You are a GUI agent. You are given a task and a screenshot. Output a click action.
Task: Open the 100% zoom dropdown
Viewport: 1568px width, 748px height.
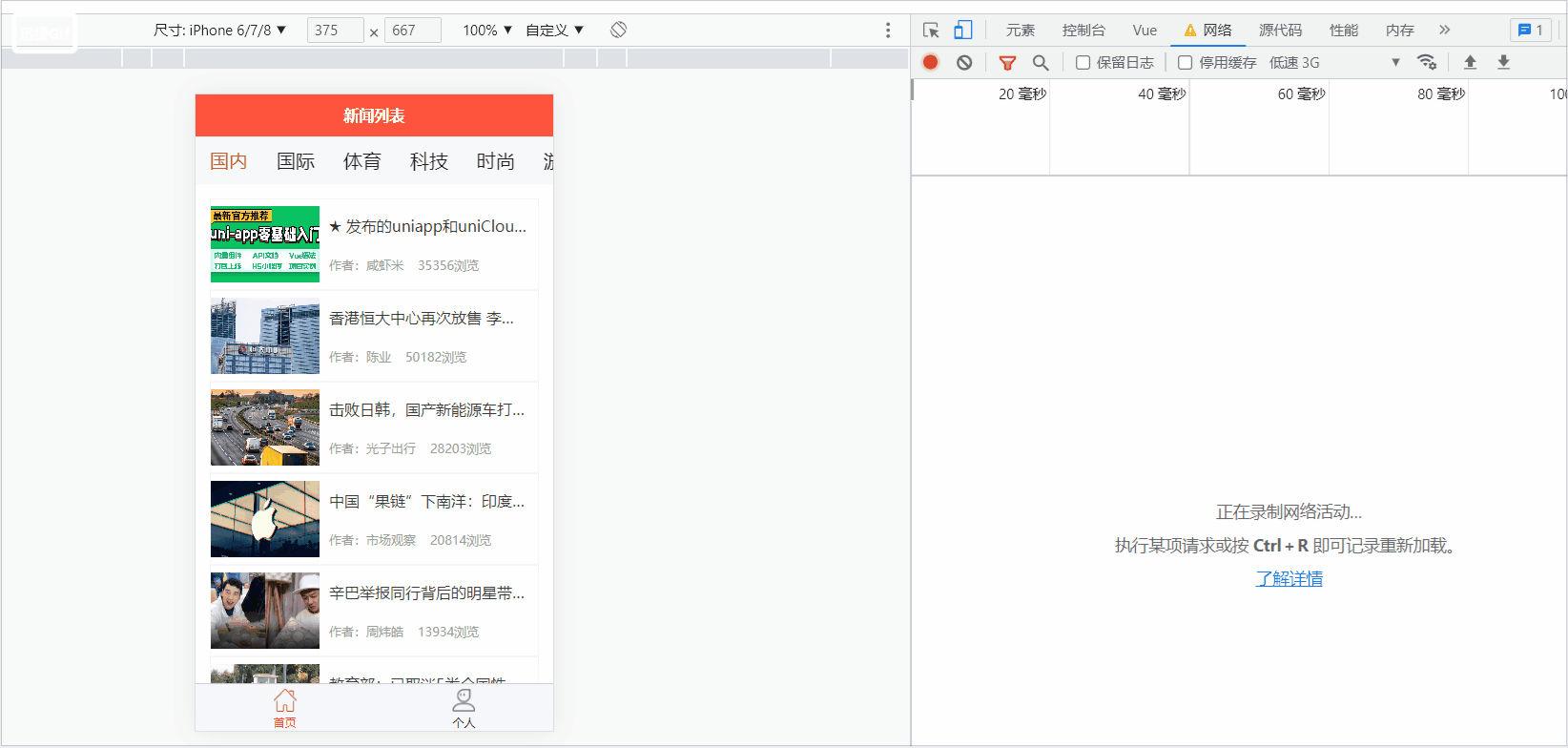coord(487,31)
